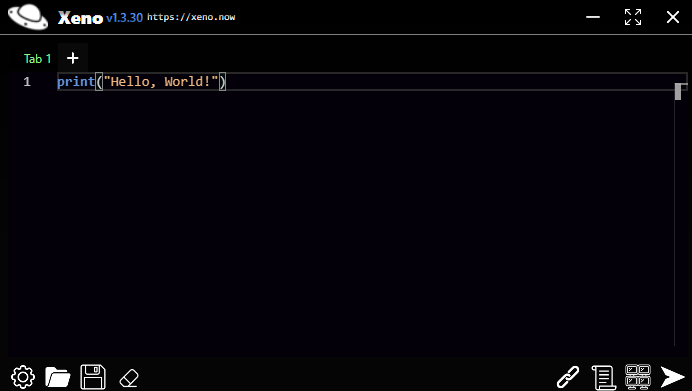
Task: Open the script list scroll icon
Action: pos(603,377)
